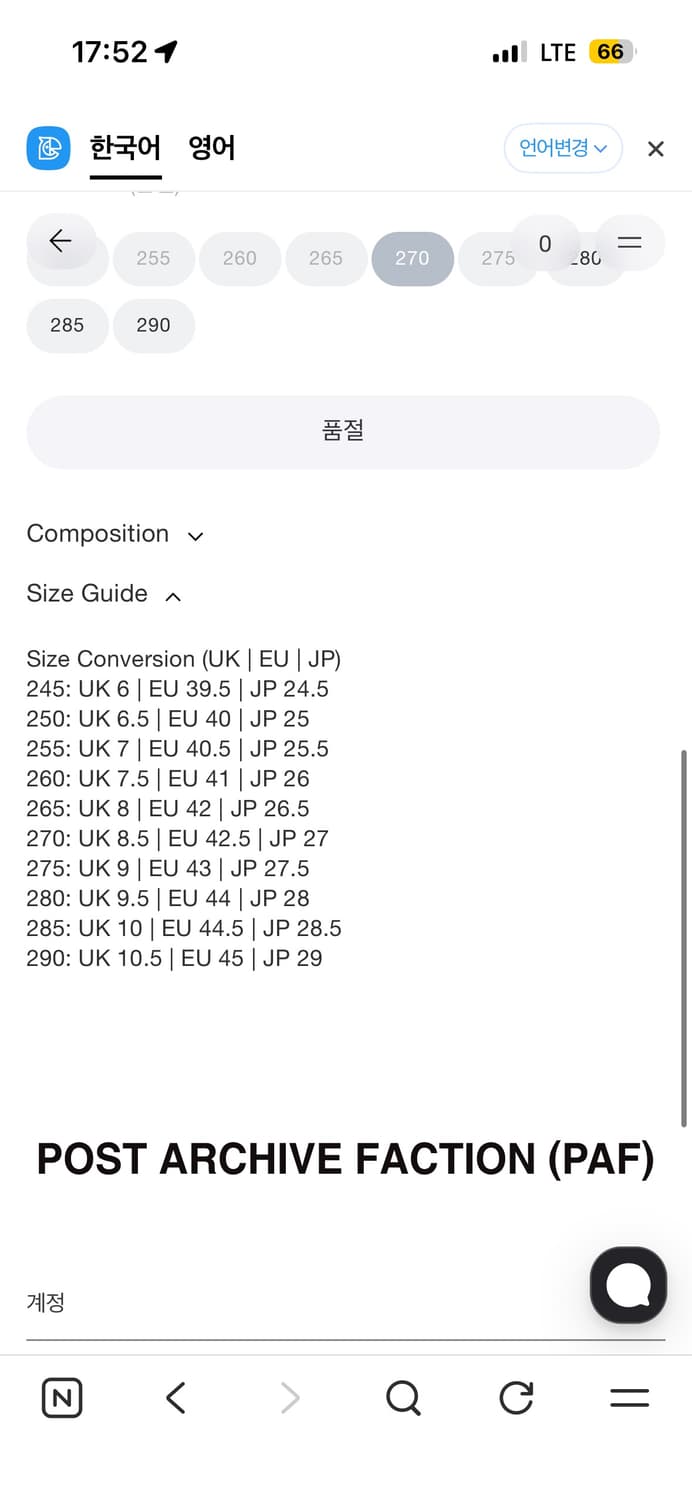Open the browser menu via hamburger icon
Screen dimensions: 692x1500
point(629,1398)
